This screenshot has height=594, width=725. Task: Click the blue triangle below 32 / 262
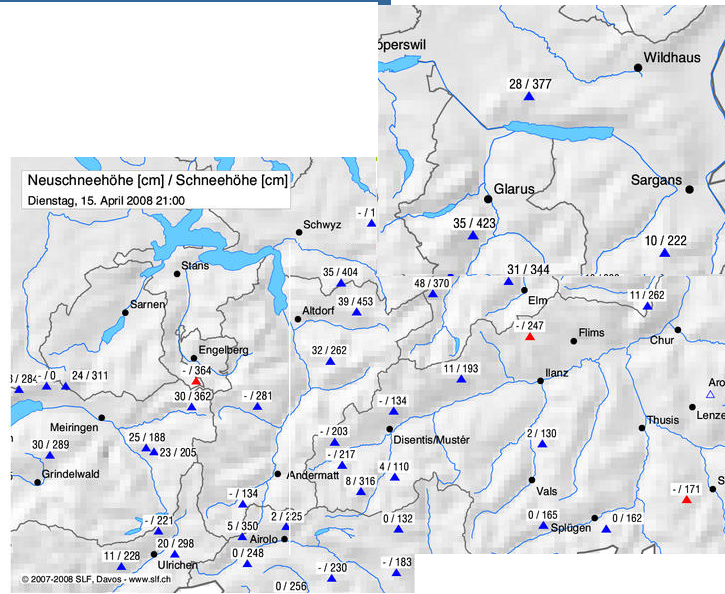(330, 361)
